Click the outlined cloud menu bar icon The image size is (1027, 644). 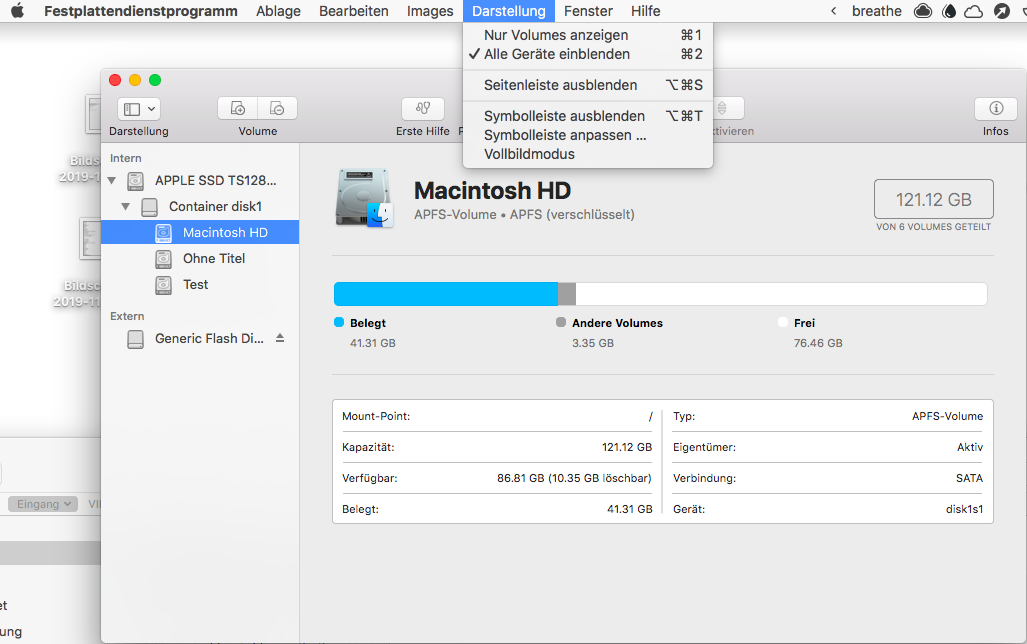(x=974, y=11)
